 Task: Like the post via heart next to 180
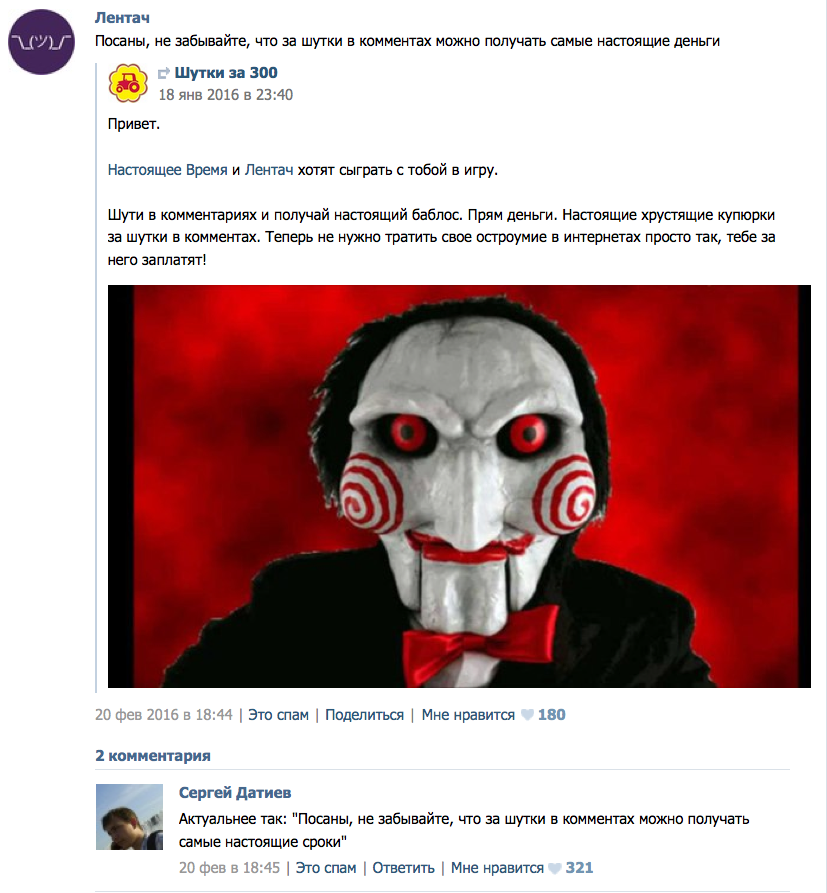[x=527, y=715]
